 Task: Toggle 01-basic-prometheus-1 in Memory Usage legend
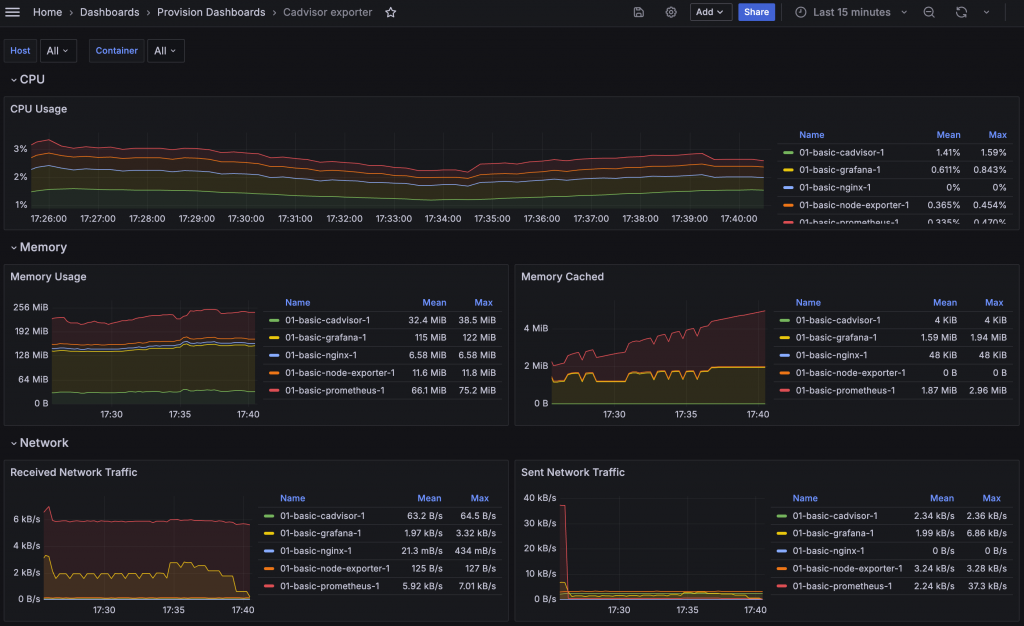pos(334,390)
